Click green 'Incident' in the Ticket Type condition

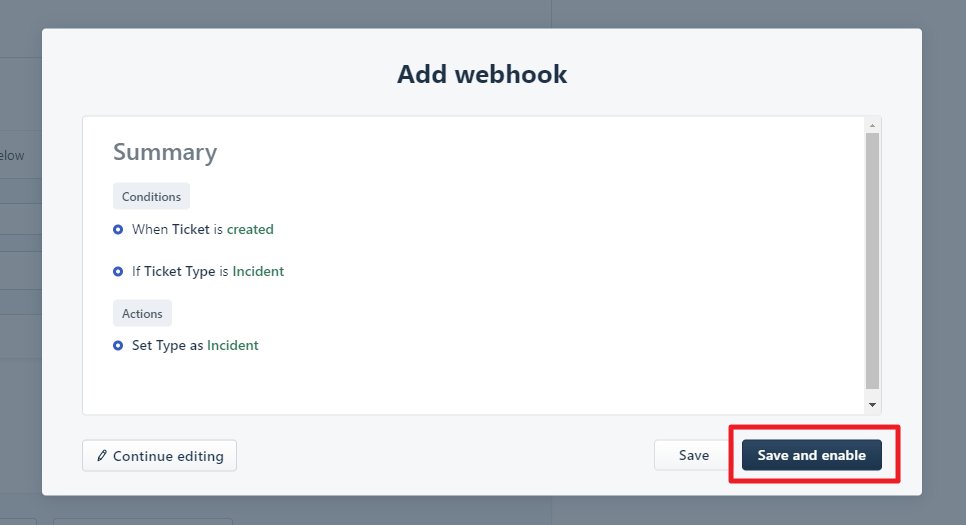click(x=258, y=272)
